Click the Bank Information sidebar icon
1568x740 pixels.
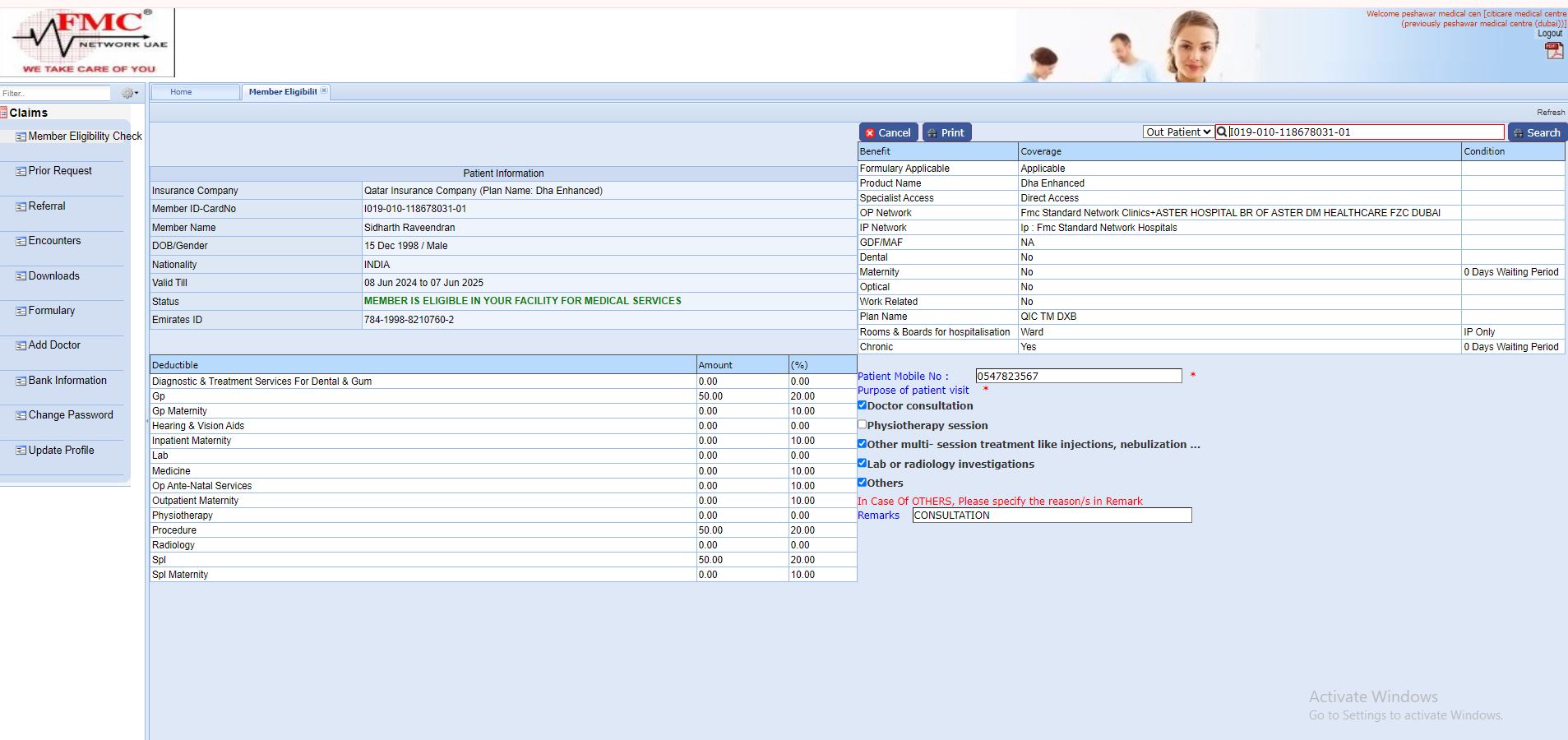21,382
